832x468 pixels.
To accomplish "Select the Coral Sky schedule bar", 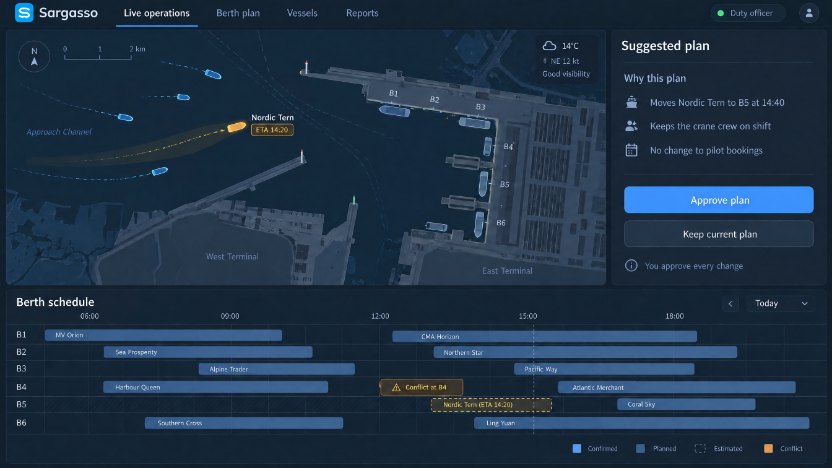I will [x=686, y=404].
